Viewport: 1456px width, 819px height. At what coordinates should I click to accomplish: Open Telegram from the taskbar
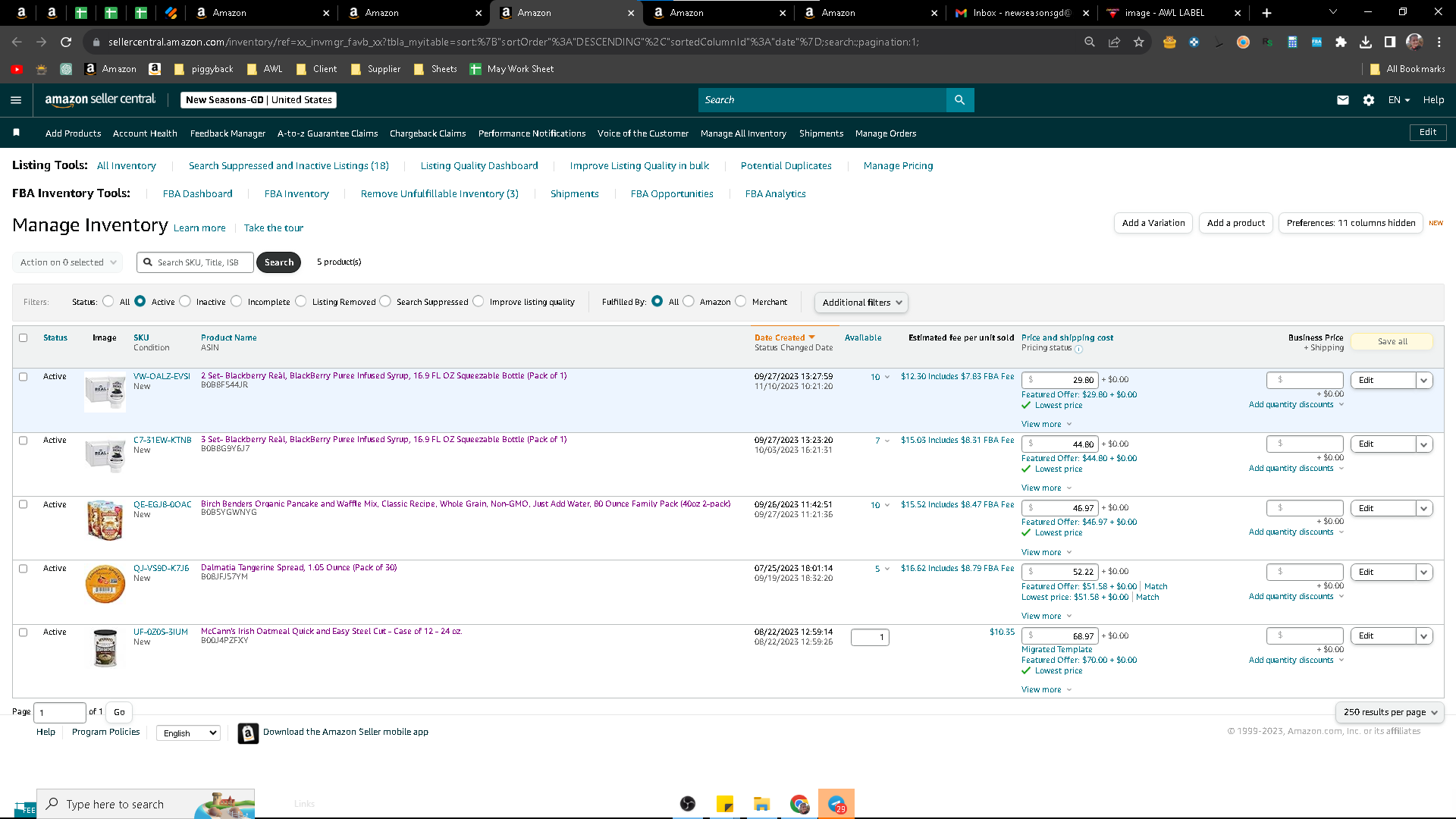click(836, 804)
